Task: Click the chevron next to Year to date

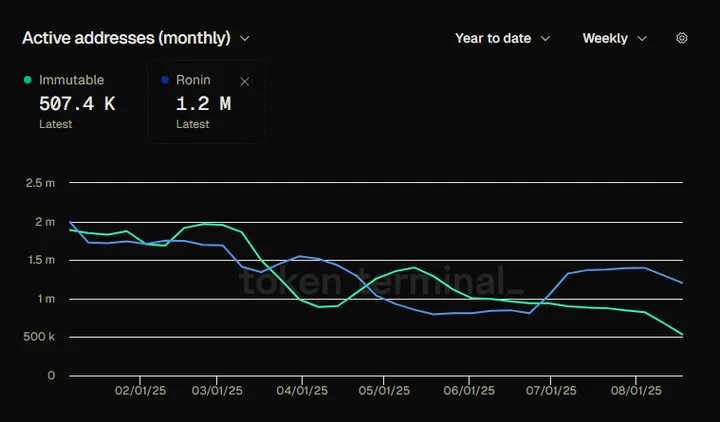Action: [x=545, y=39]
